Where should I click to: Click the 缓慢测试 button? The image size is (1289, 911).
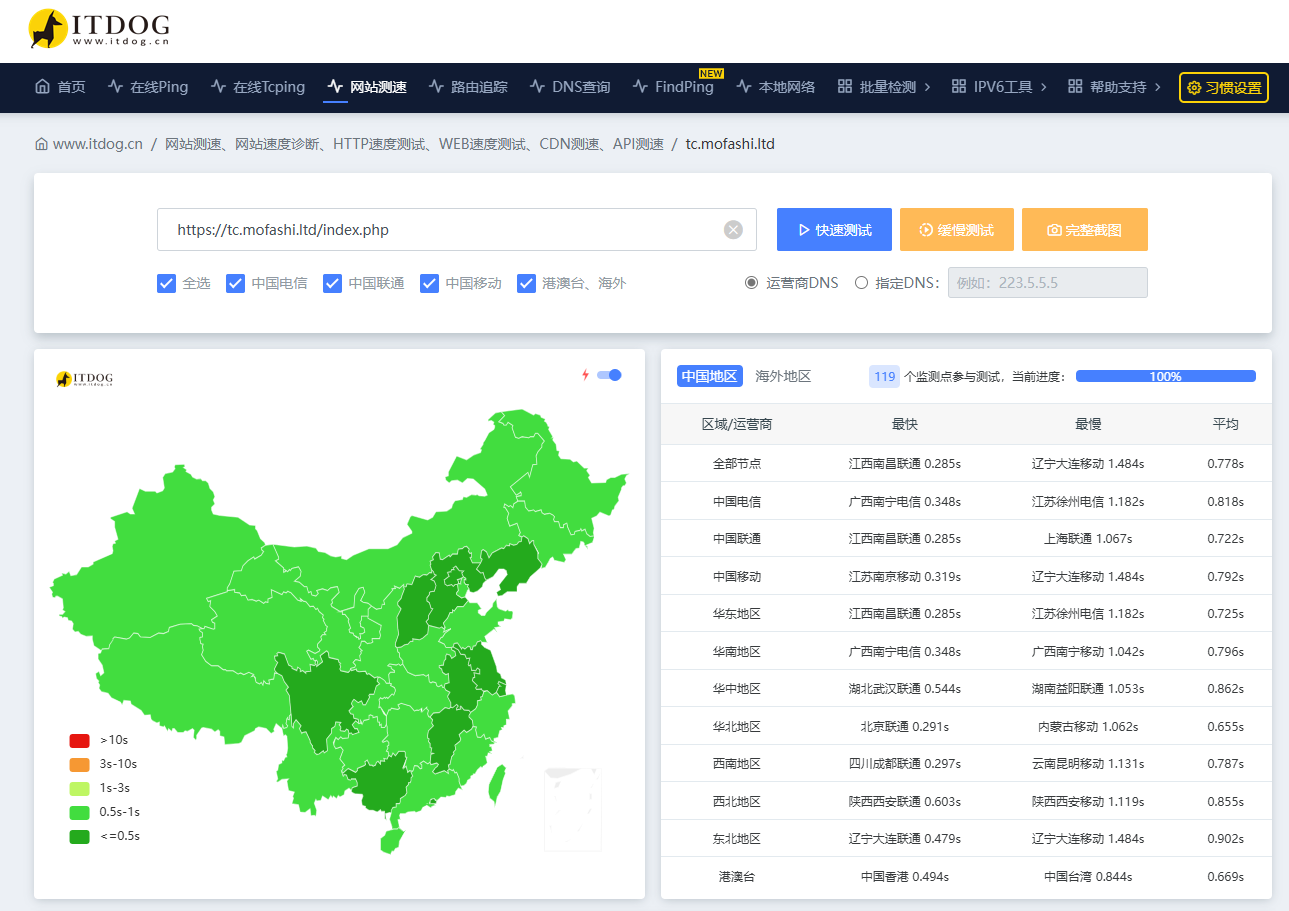pos(957,230)
